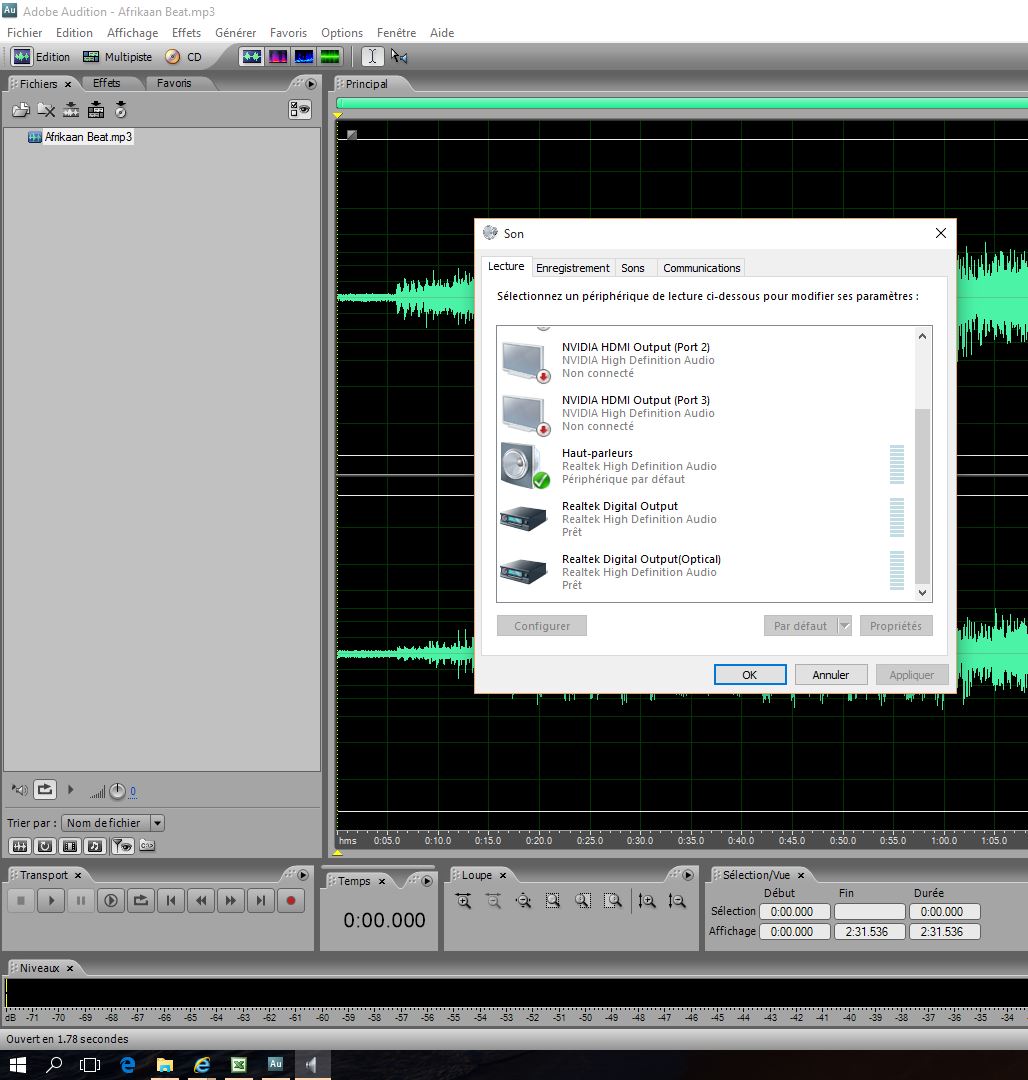The height and width of the screenshot is (1080, 1028).
Task: Click the rewind button in Transport
Action: pyautogui.click(x=201, y=900)
